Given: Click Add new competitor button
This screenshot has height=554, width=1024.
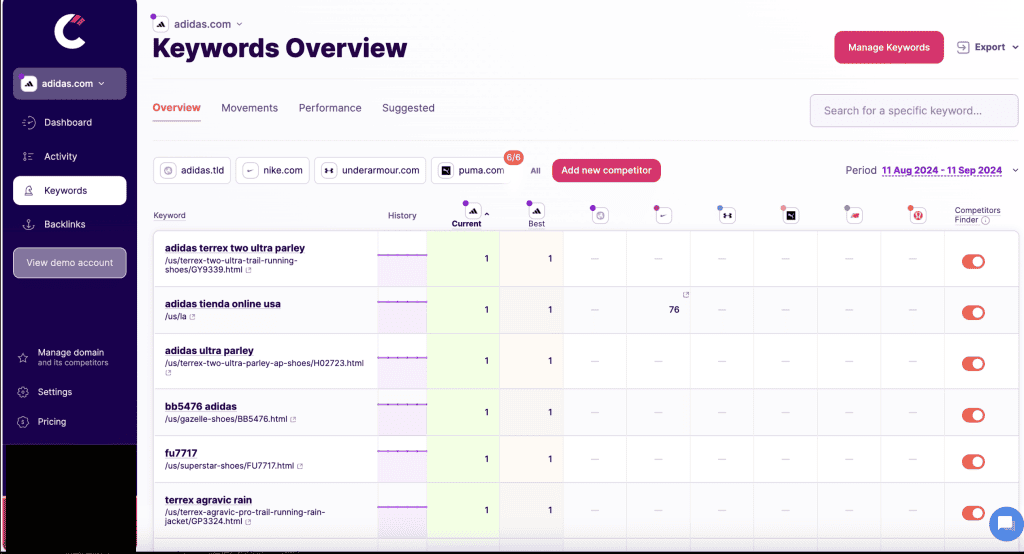Looking at the screenshot, I should click(606, 171).
